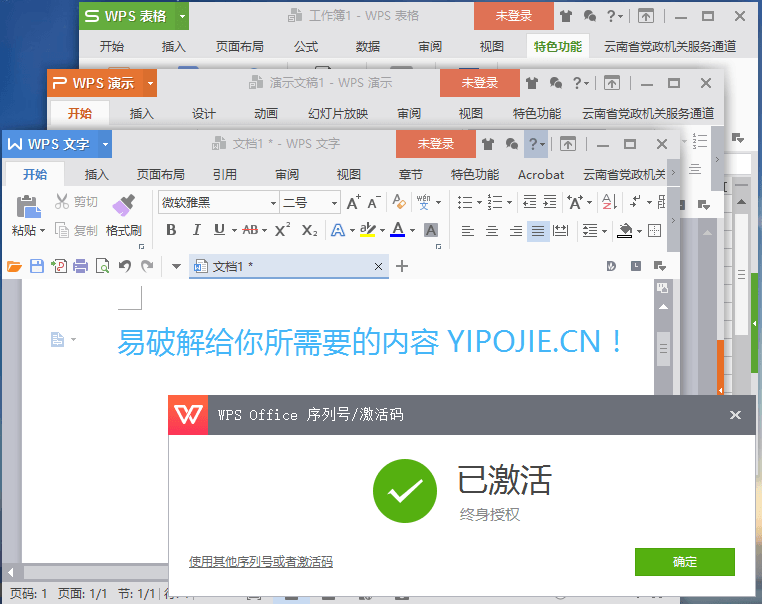
Task: Open file with folder icon
Action: click(14, 266)
